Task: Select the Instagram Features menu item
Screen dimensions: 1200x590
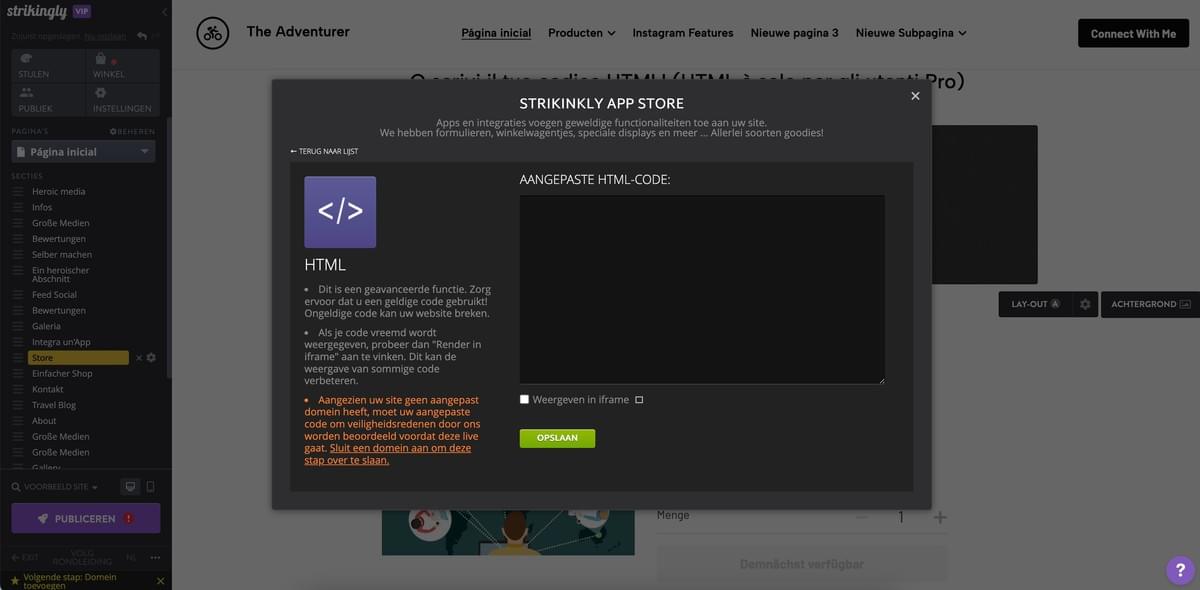Action: (x=683, y=31)
